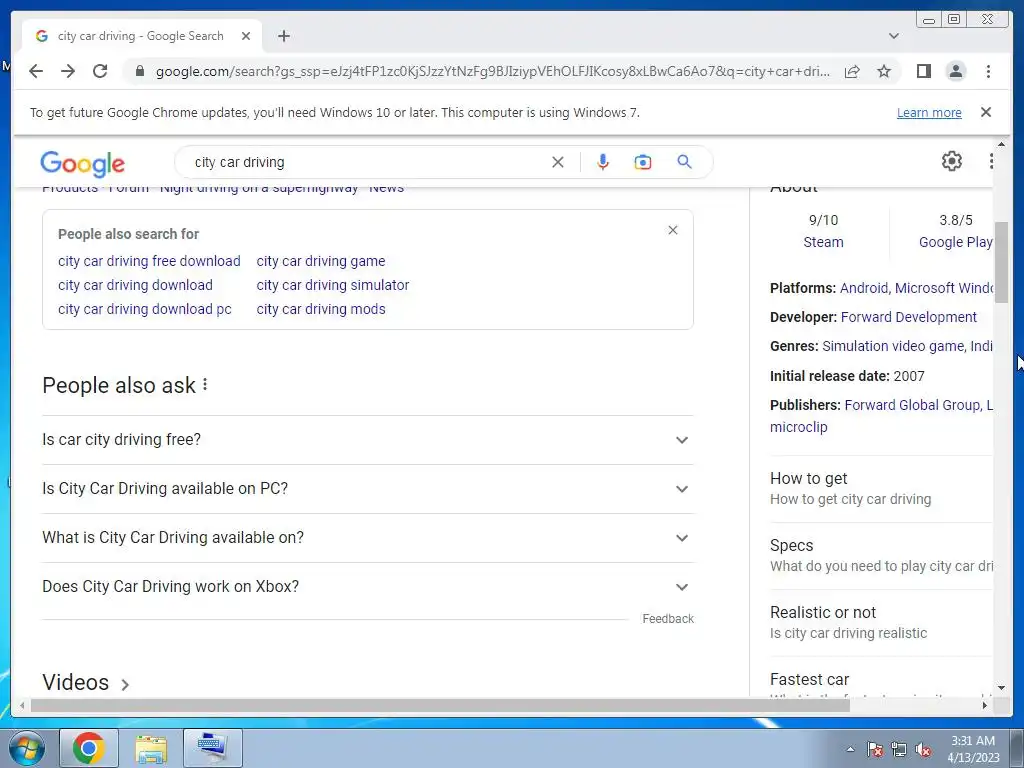
Task: Open Chrome's three-dot menu
Action: [x=988, y=71]
